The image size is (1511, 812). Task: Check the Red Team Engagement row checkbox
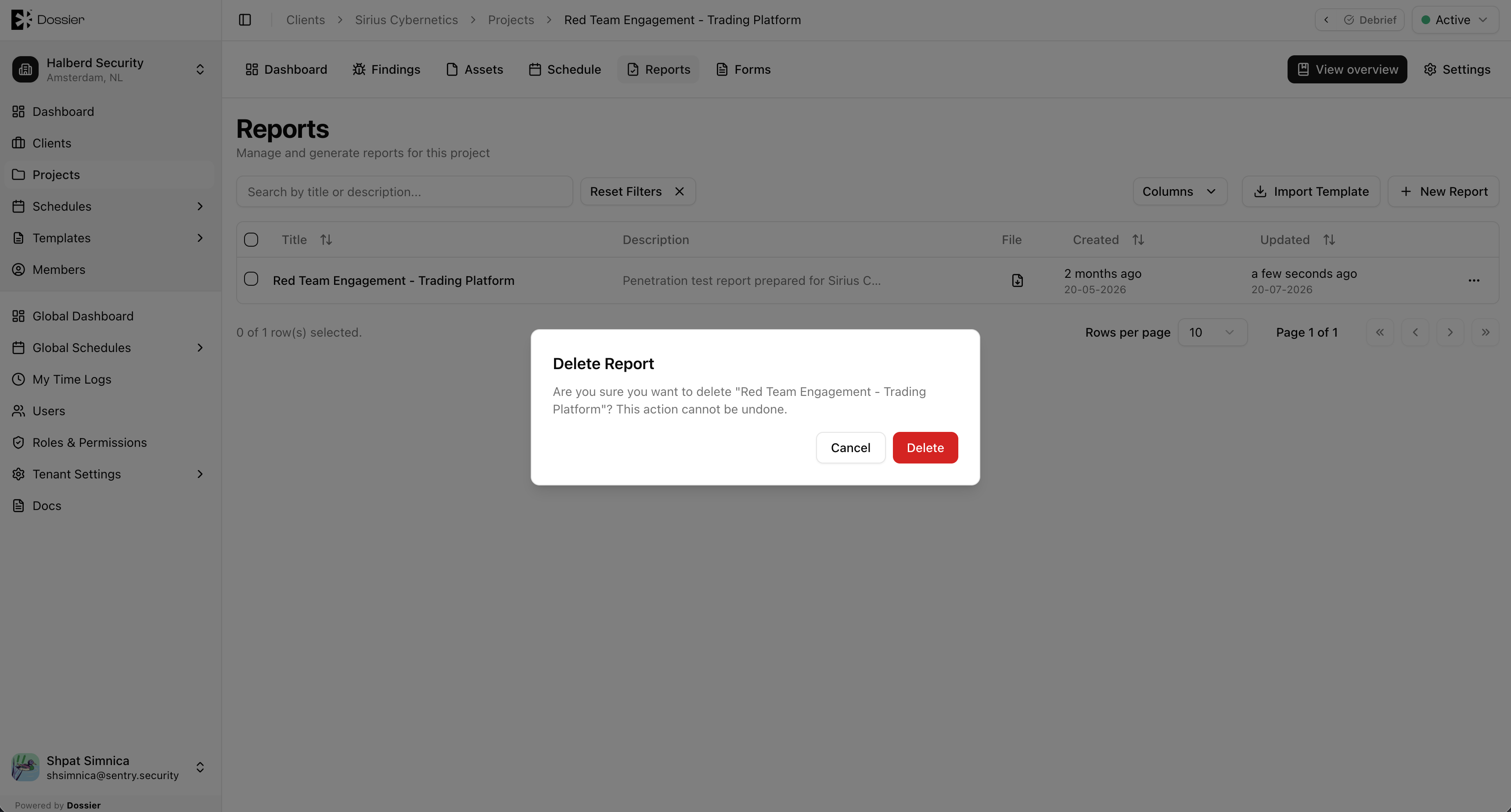[x=251, y=279]
